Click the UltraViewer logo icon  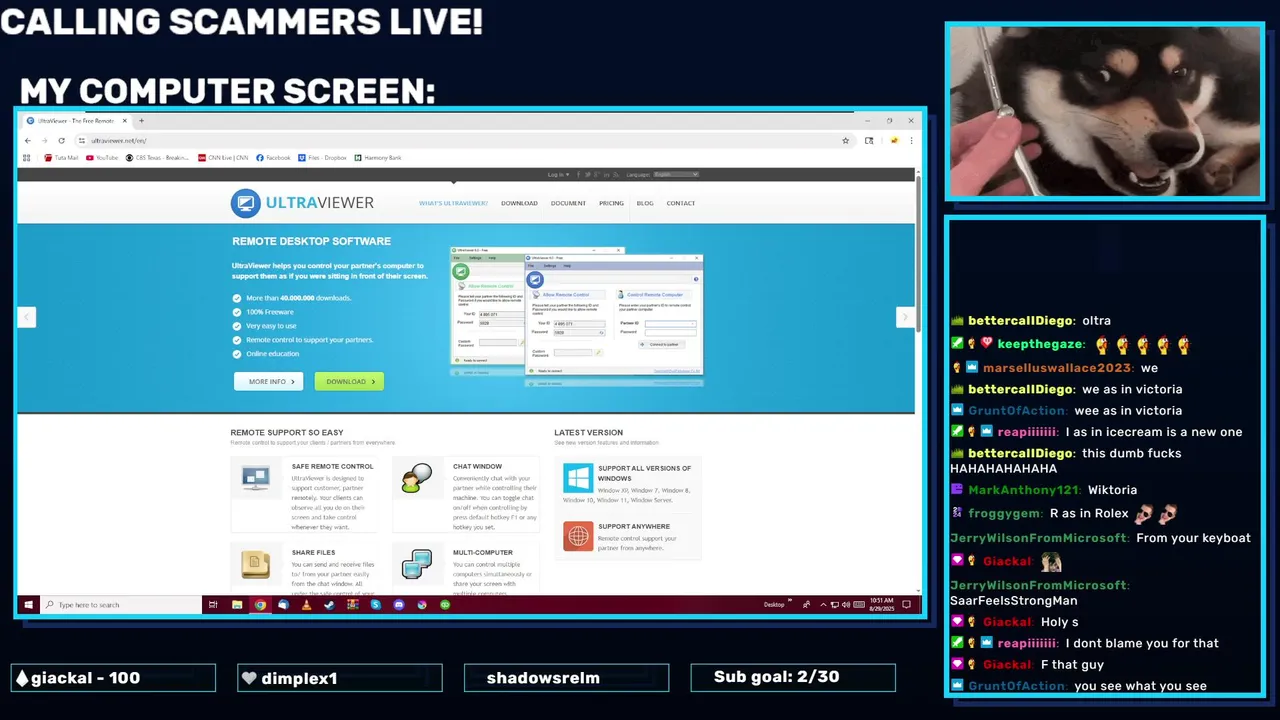[x=245, y=203]
